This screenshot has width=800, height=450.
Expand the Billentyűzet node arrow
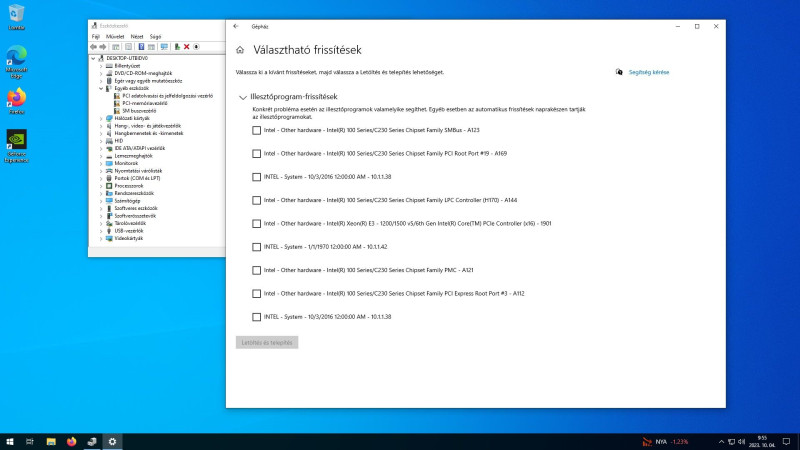(x=101, y=66)
